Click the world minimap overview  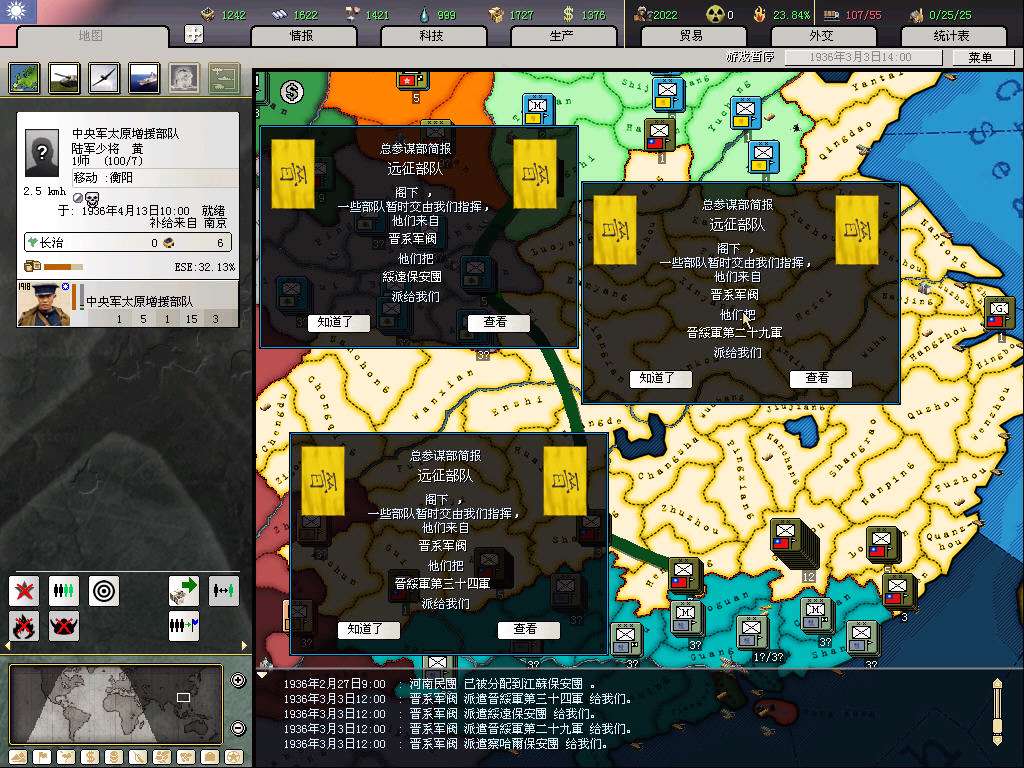tap(116, 704)
